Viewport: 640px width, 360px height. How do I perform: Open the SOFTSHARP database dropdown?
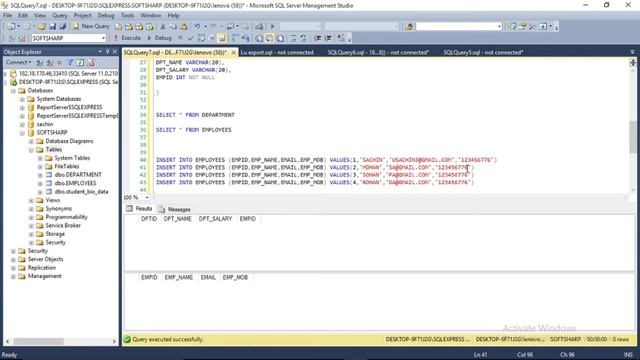click(x=103, y=38)
